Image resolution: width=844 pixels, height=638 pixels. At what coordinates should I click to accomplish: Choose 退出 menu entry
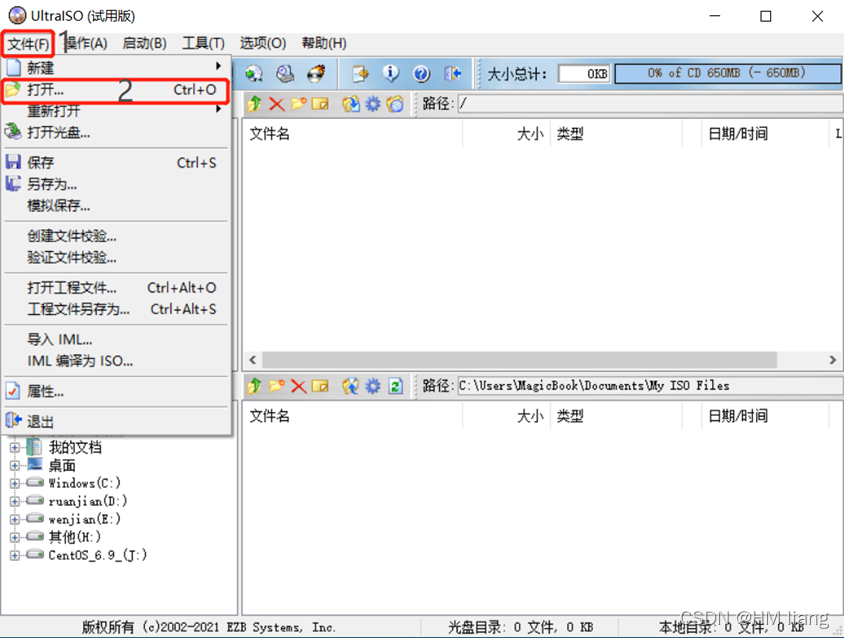116,422
